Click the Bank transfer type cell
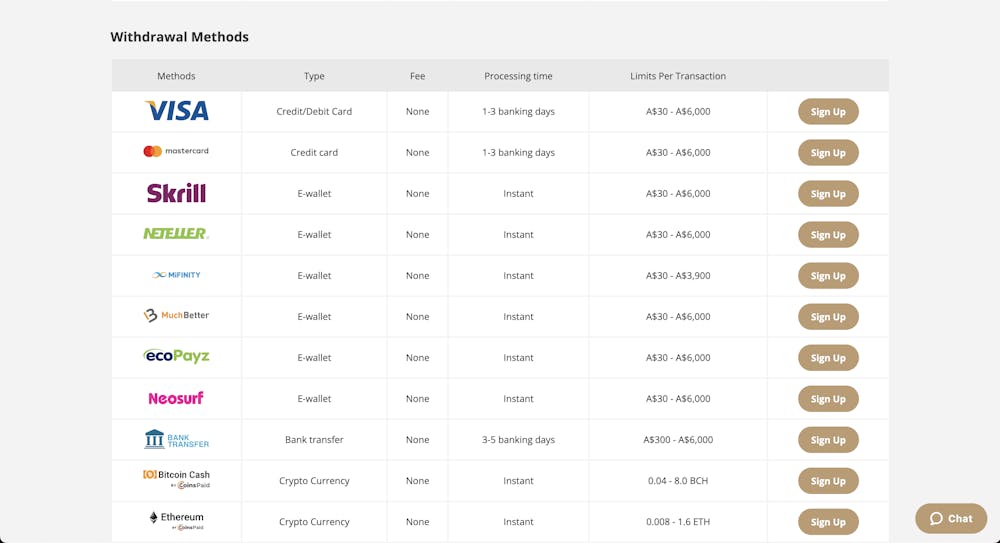 tap(314, 440)
